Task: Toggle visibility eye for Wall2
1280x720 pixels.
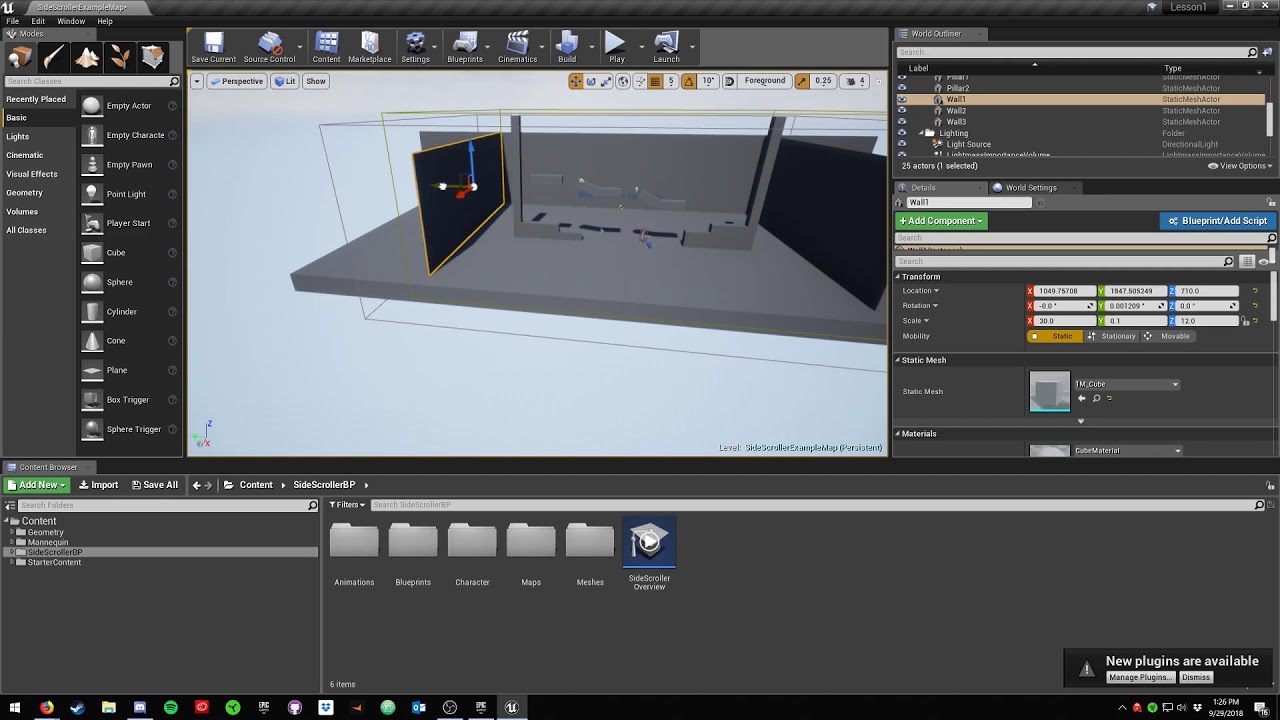Action: pyautogui.click(x=902, y=111)
